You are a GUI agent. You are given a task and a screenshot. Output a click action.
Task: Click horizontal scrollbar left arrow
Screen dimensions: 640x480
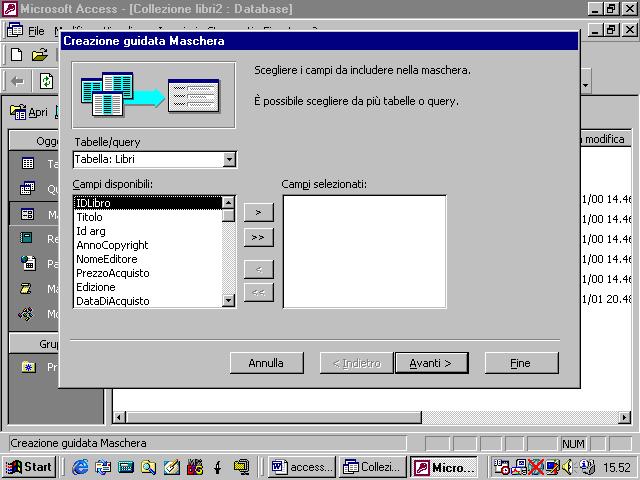pos(119,417)
